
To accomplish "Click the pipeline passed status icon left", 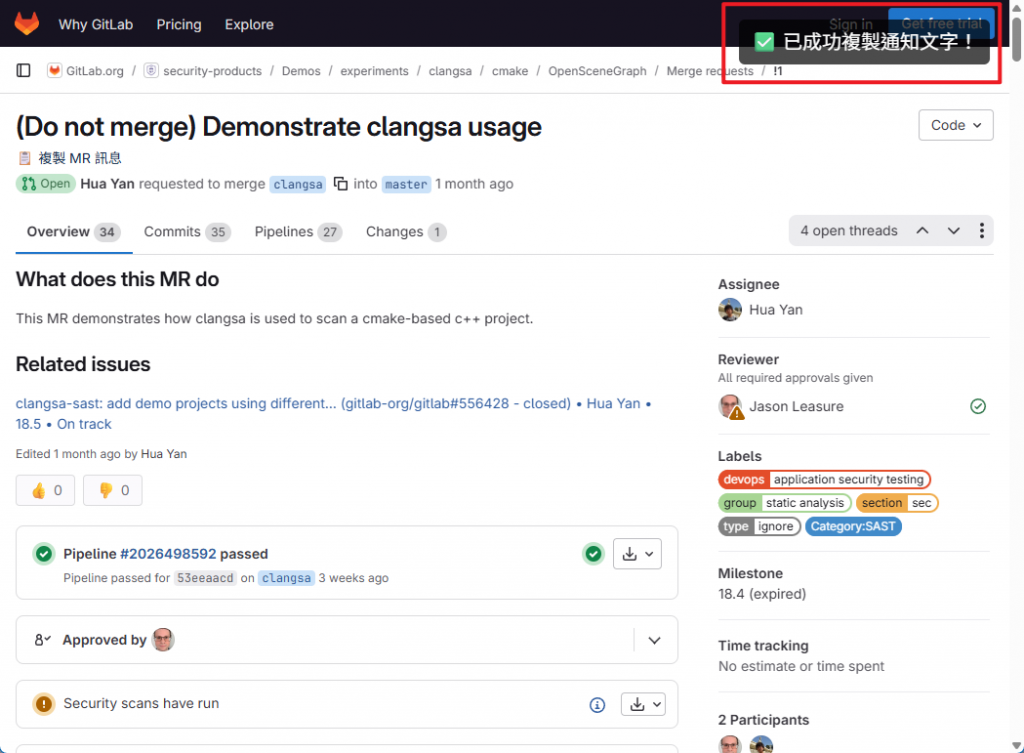I will [44, 554].
